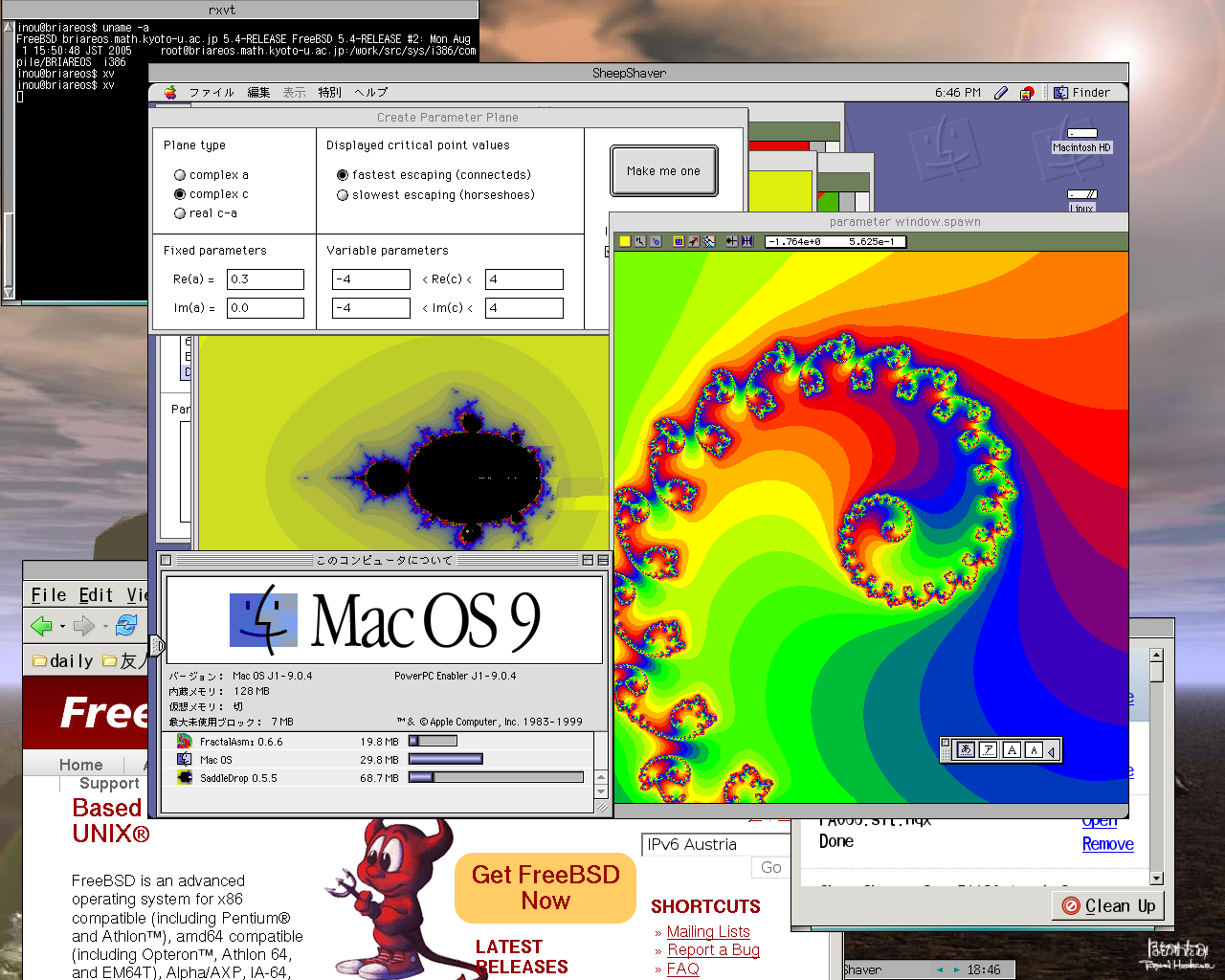Viewport: 1225px width, 980px height.
Task: Select the blue bowtie tool in spawn toolbar
Action: [747, 241]
